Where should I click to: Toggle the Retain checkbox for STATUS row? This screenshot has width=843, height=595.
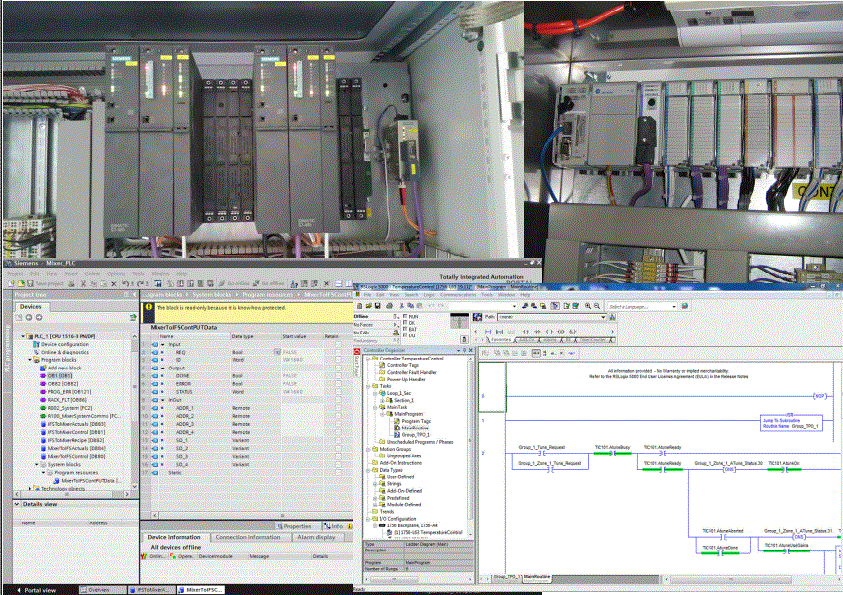[x=339, y=391]
